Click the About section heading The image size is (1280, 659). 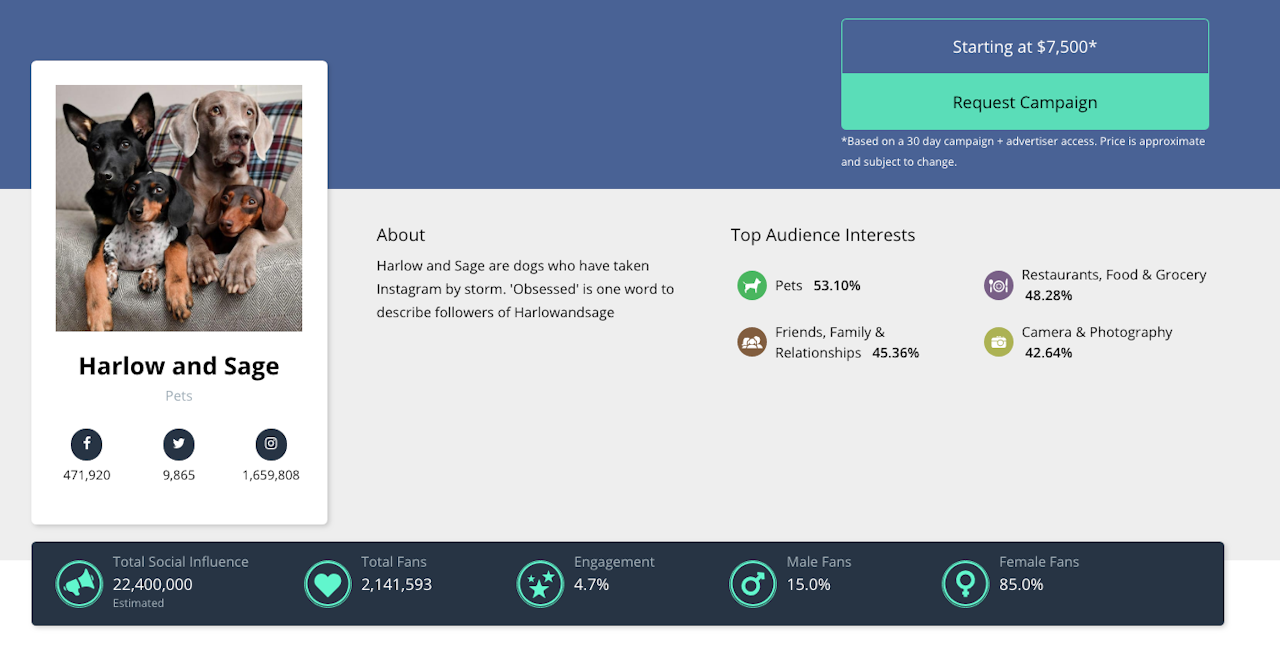click(x=401, y=235)
